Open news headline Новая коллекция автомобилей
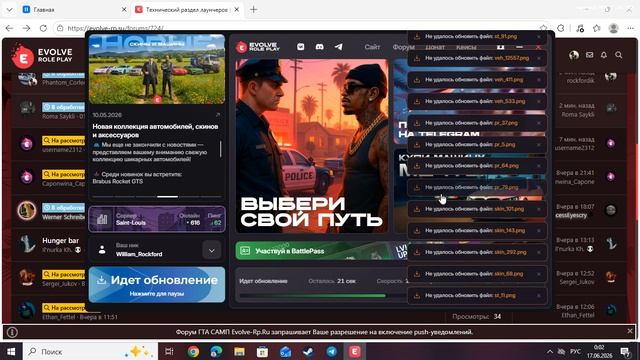Image resolution: width=640 pixels, height=360 pixels. [155, 131]
